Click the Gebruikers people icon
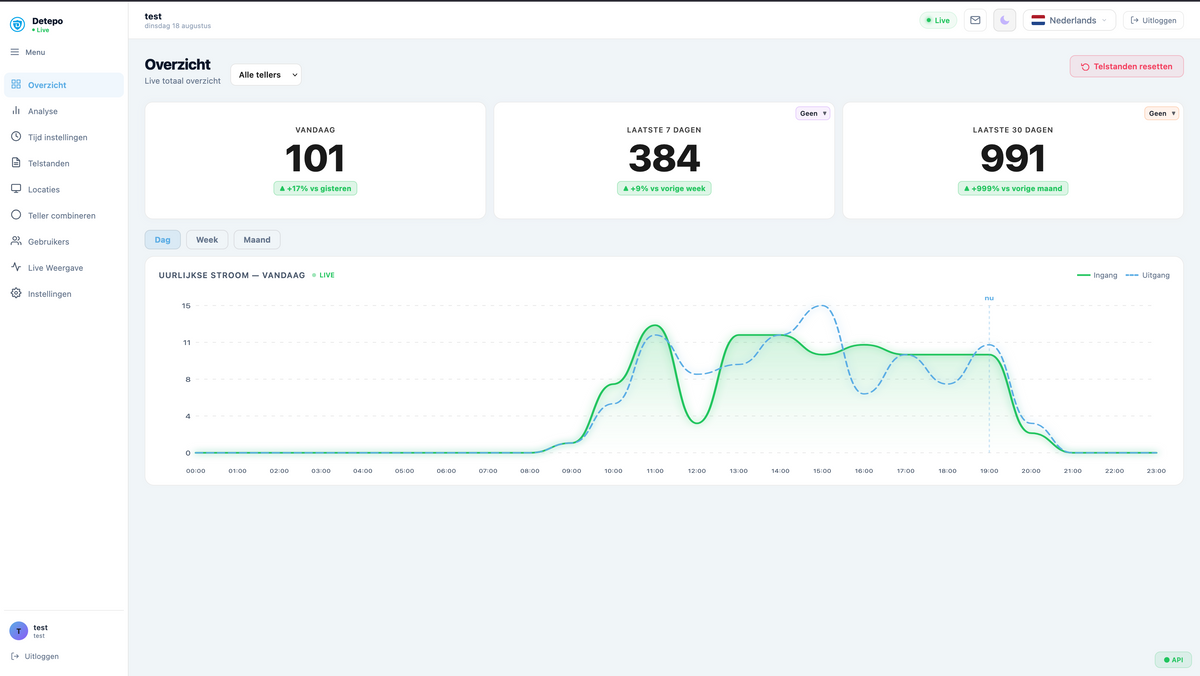Screen dimensions: 1200x676 [16, 241]
